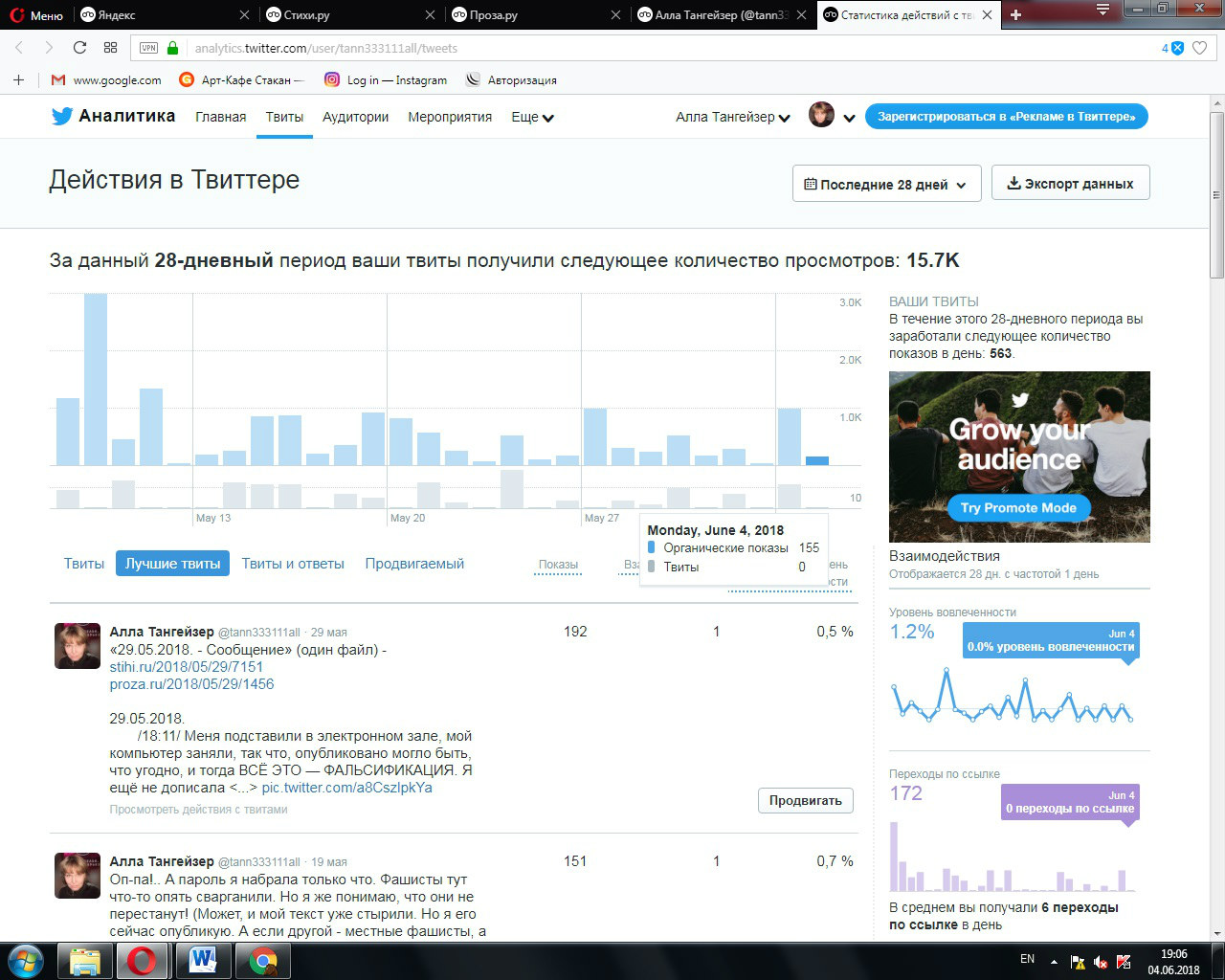Open the proza.ru/2018/05/29/1456 link
This screenshot has height=980, width=1225.
pos(191,684)
